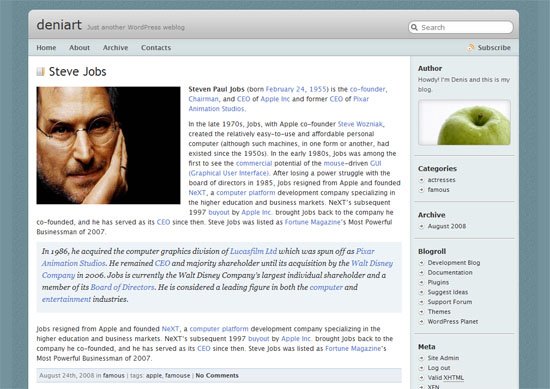This screenshot has height=389, width=550.
Task: Click the deniart site title
Action: pos(59,25)
